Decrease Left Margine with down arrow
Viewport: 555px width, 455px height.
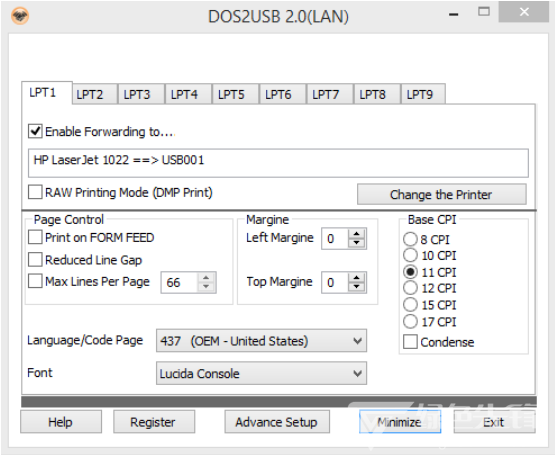tap(356, 243)
